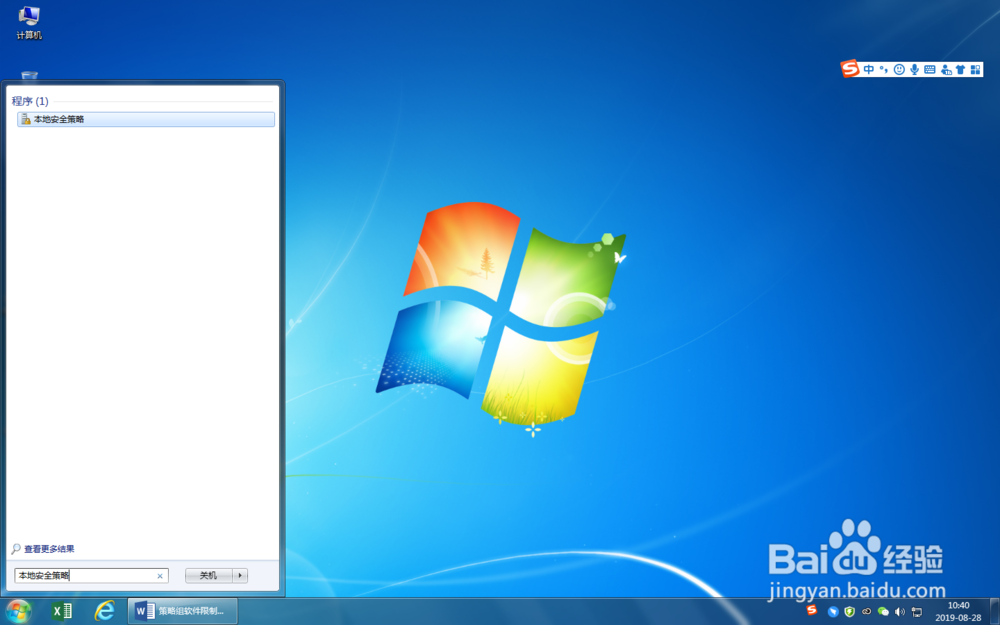Toggle punctuation mode on Sogou bar
Image resolution: width=1000 pixels, height=625 pixels.
coord(884,70)
